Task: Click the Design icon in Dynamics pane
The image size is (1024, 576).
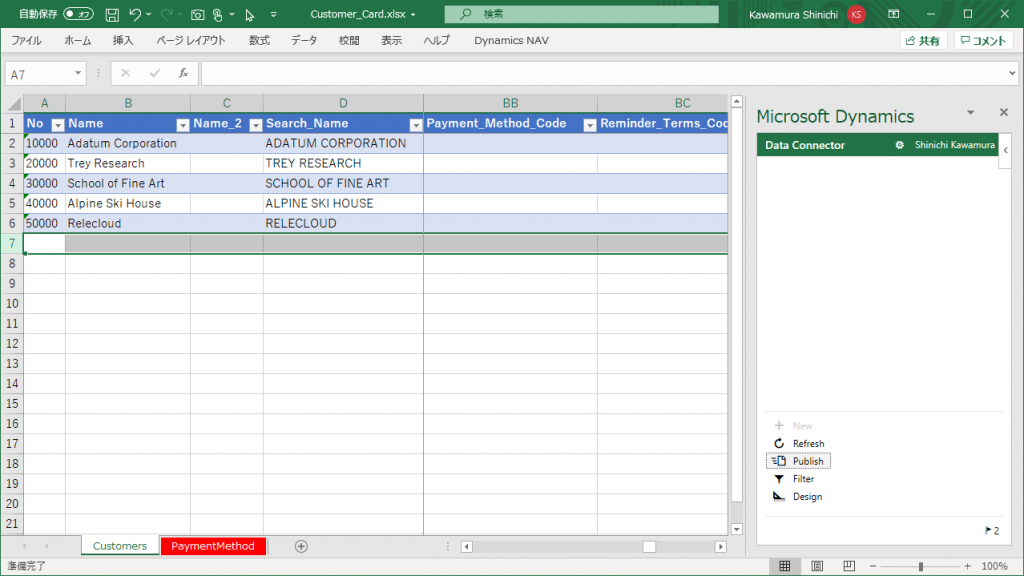Action: click(x=778, y=496)
